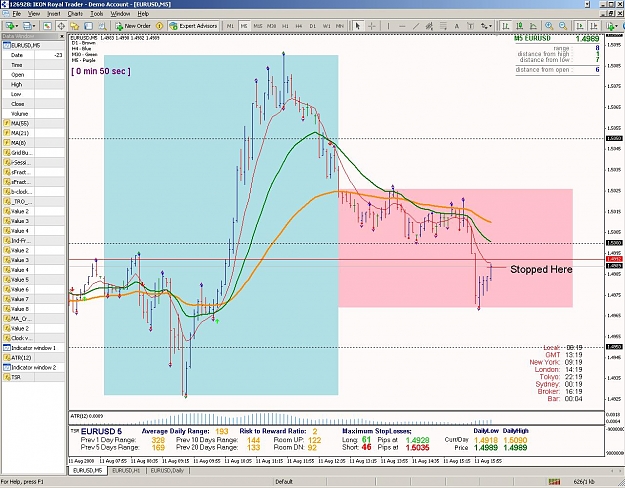This screenshot has height=488, width=625.
Task: Click the yellow MetaEditor icon beside New Order
Action: pyautogui.click(x=159, y=26)
